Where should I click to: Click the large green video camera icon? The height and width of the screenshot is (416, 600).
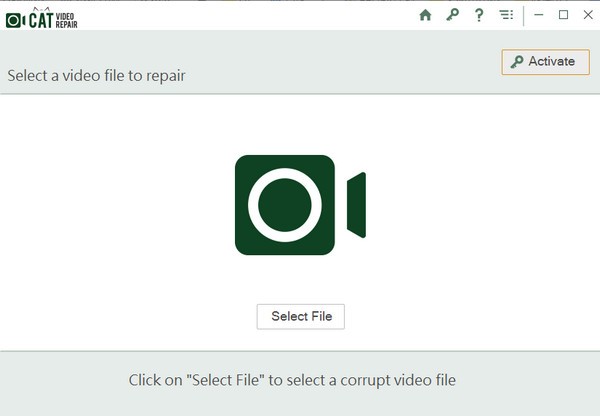tap(300, 205)
